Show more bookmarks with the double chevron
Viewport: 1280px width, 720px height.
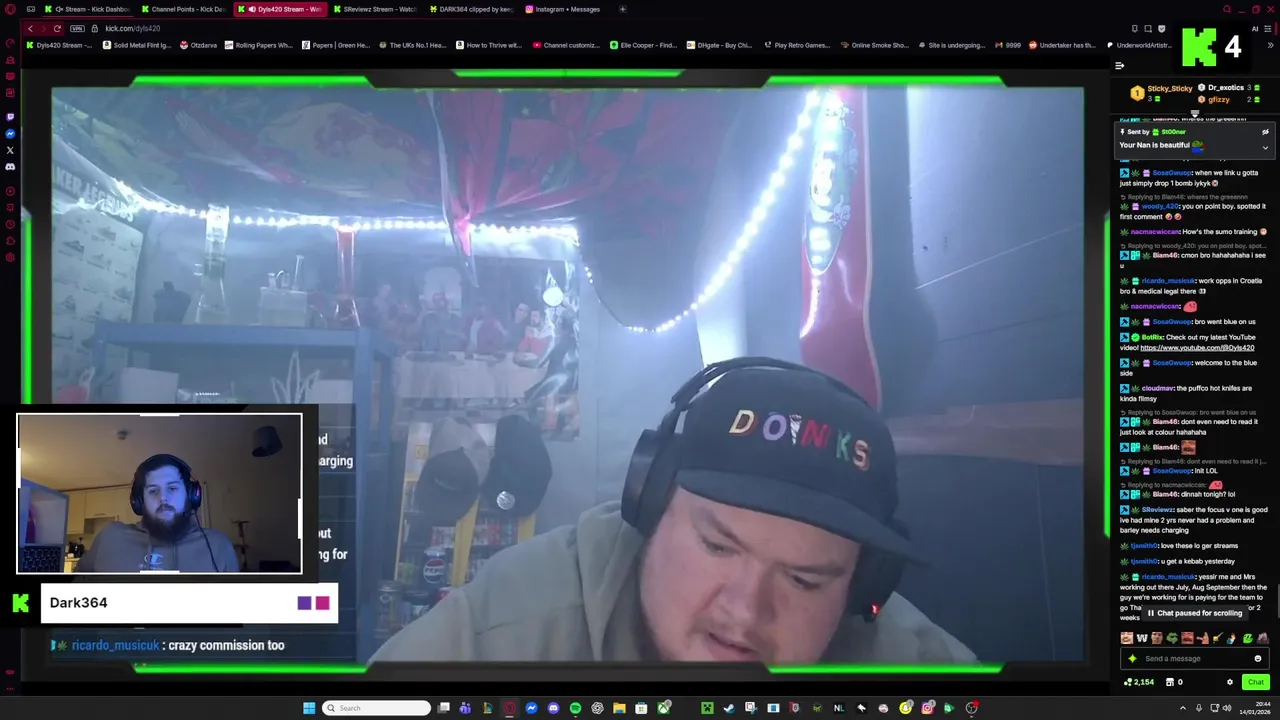coord(1271,45)
